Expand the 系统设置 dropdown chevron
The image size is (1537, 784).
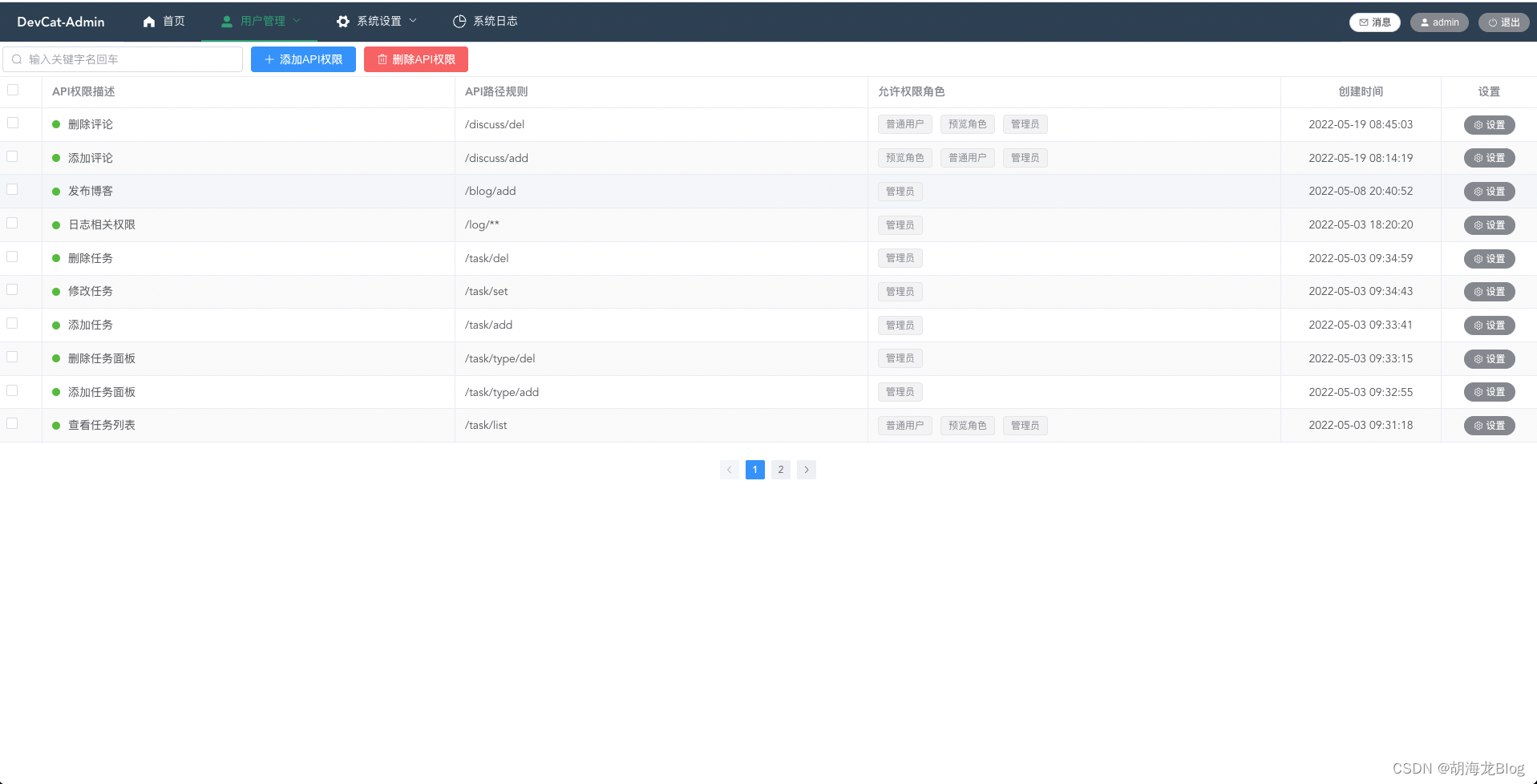[x=413, y=21]
